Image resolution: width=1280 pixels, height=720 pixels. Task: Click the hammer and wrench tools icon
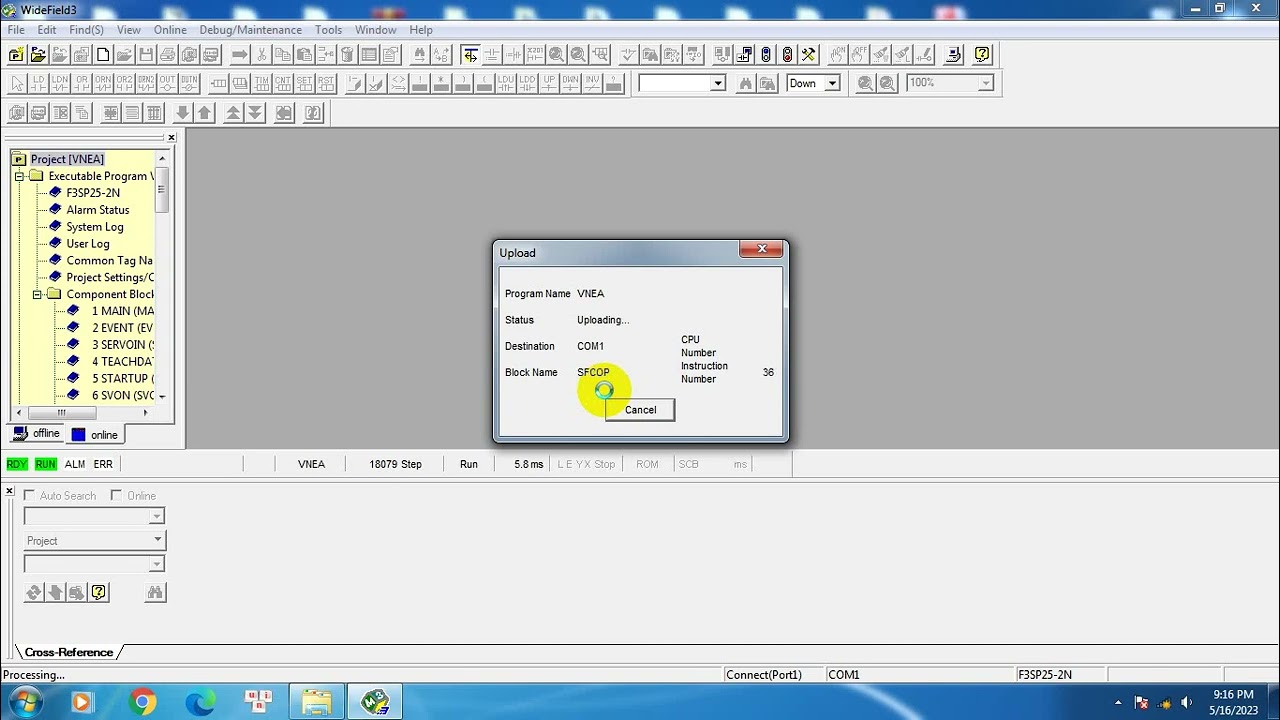tap(809, 55)
